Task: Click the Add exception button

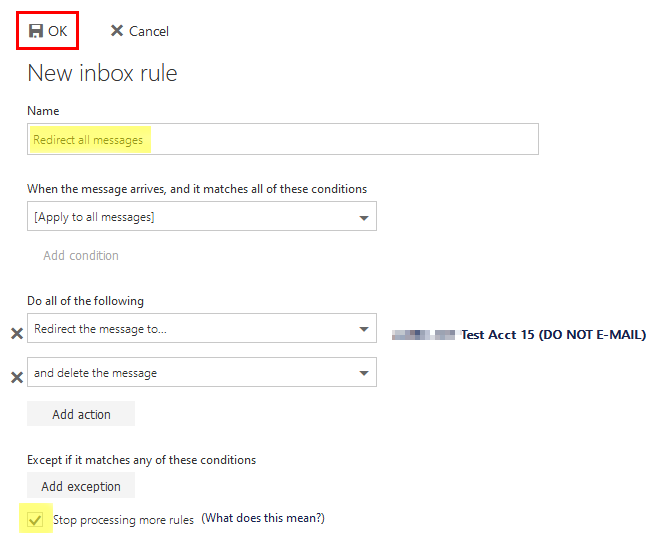Action: 81,486
